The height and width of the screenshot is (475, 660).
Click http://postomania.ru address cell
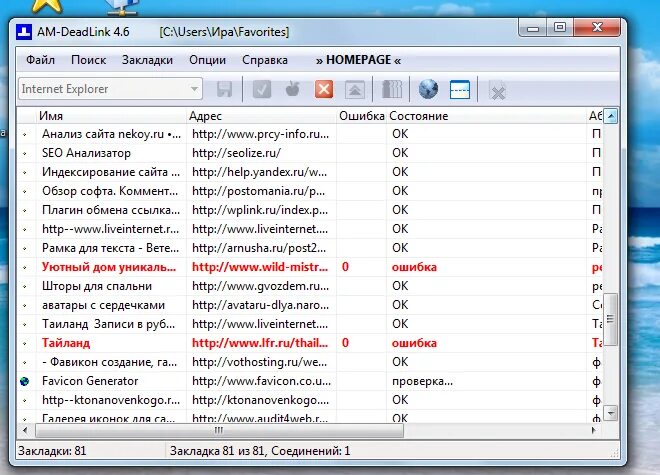point(258,191)
